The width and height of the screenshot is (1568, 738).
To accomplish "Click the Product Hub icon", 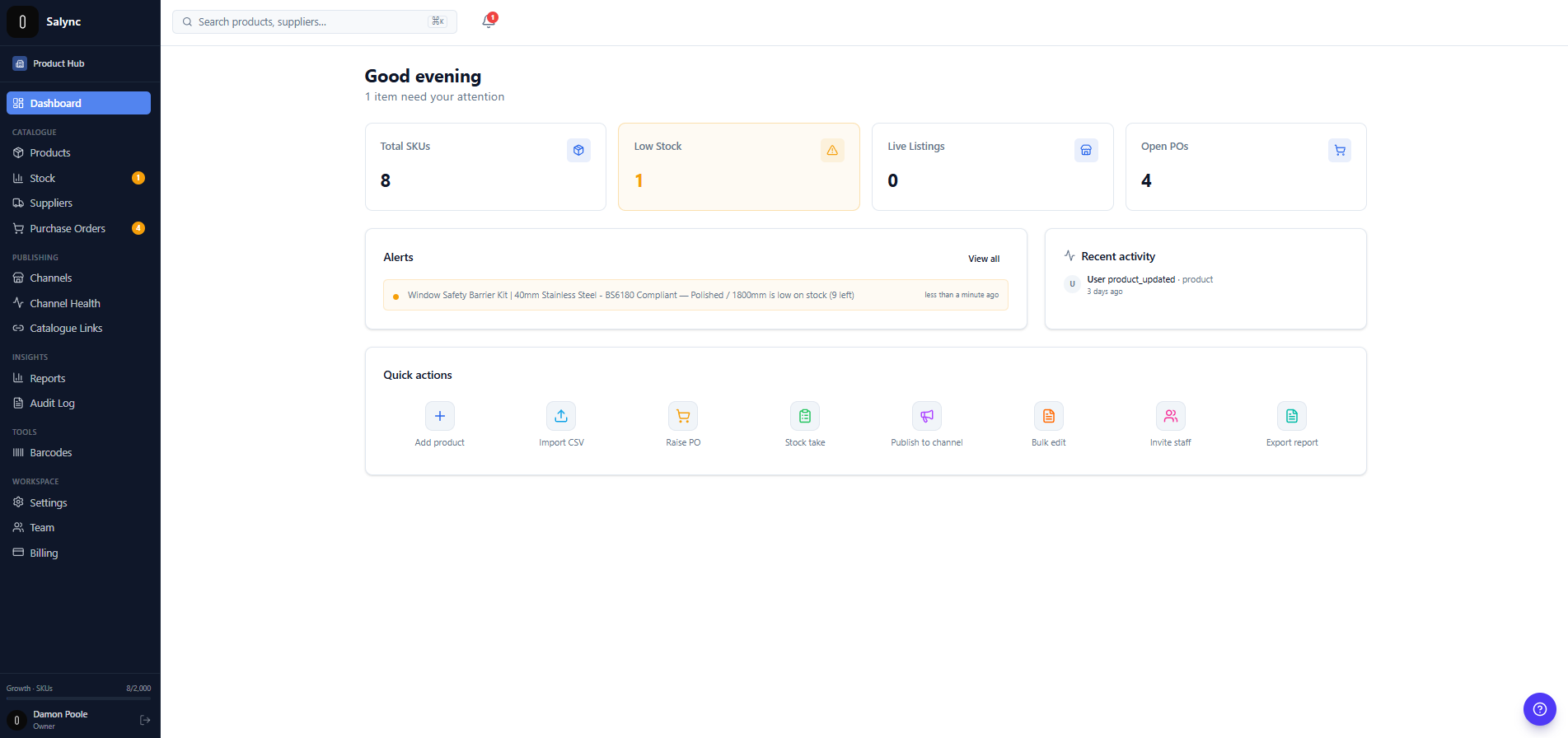I will (20, 63).
